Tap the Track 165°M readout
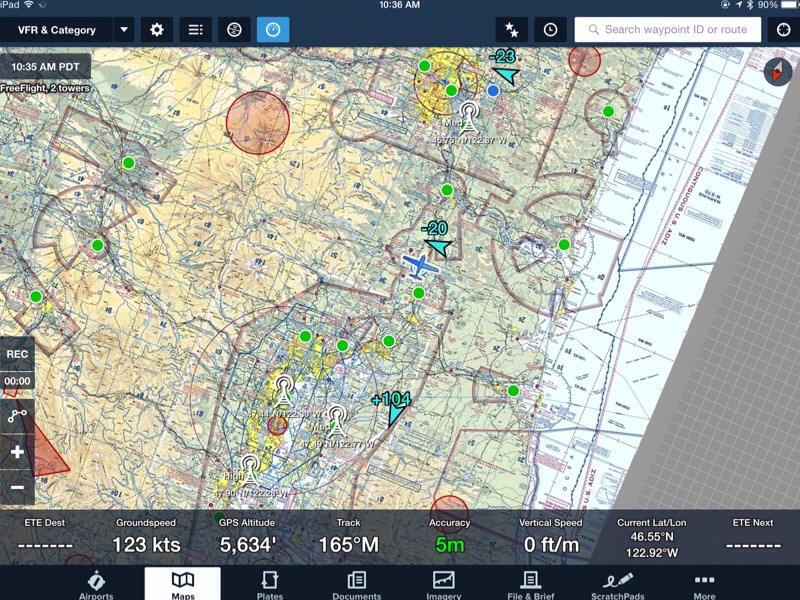Screen dimensions: 800x600 point(348,537)
